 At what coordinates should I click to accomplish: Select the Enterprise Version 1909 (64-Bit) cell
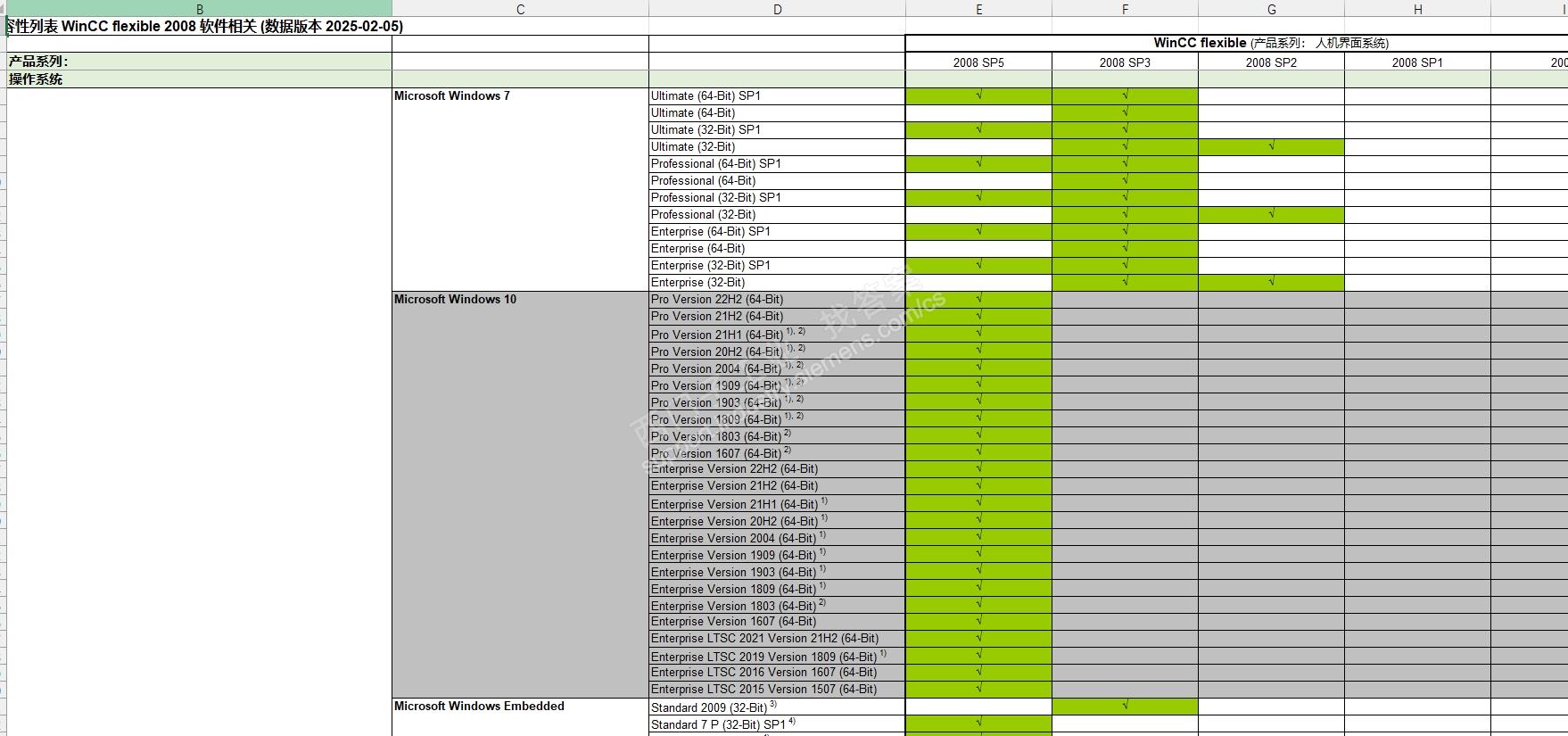pos(777,554)
